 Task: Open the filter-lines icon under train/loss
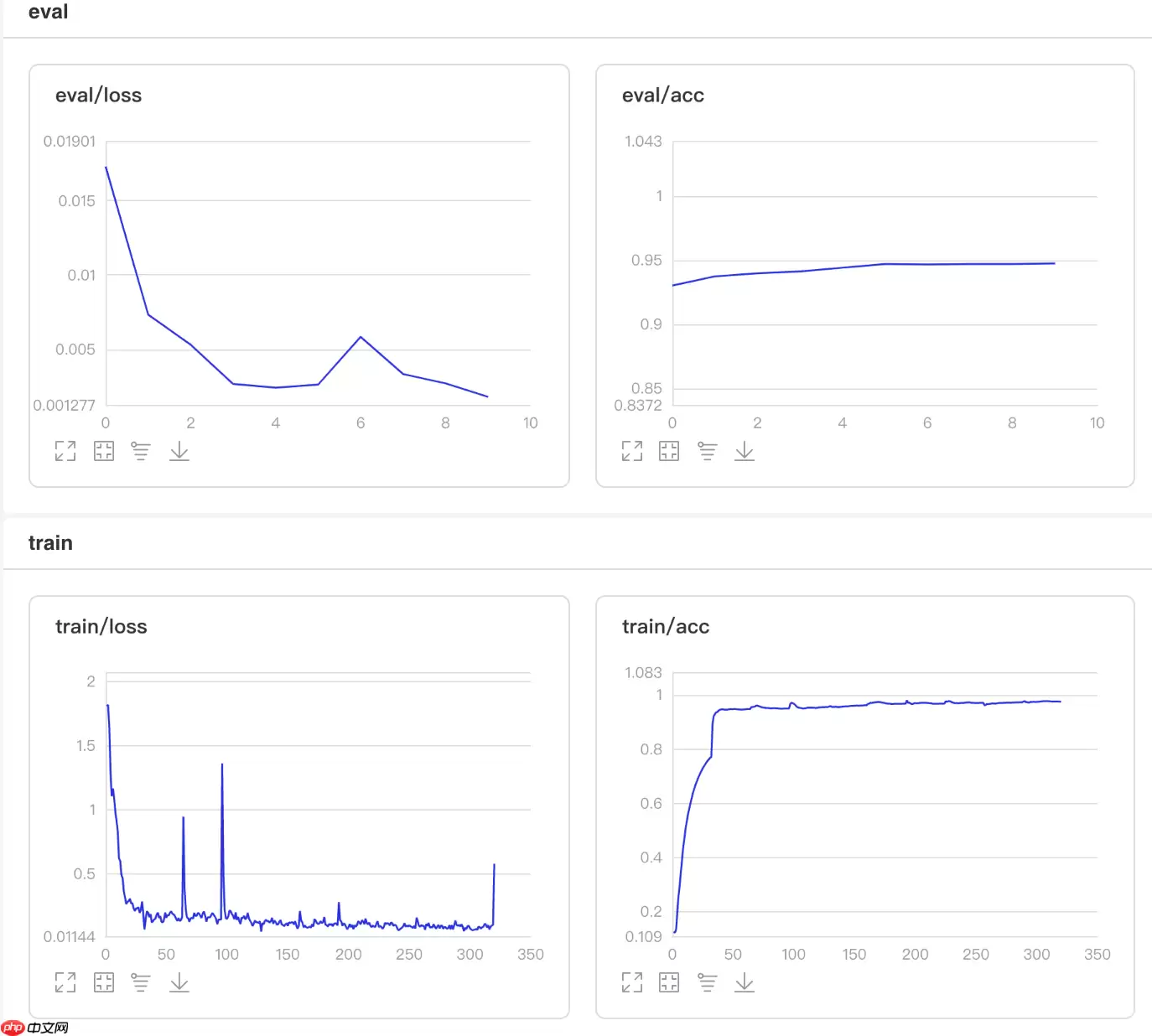point(141,982)
